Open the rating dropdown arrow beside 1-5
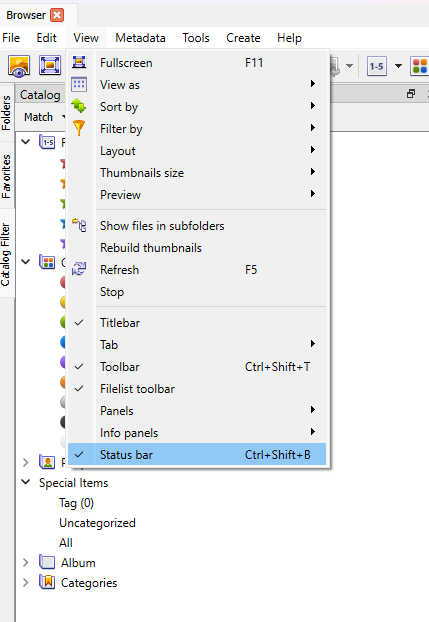This screenshot has width=429, height=622. click(398, 66)
